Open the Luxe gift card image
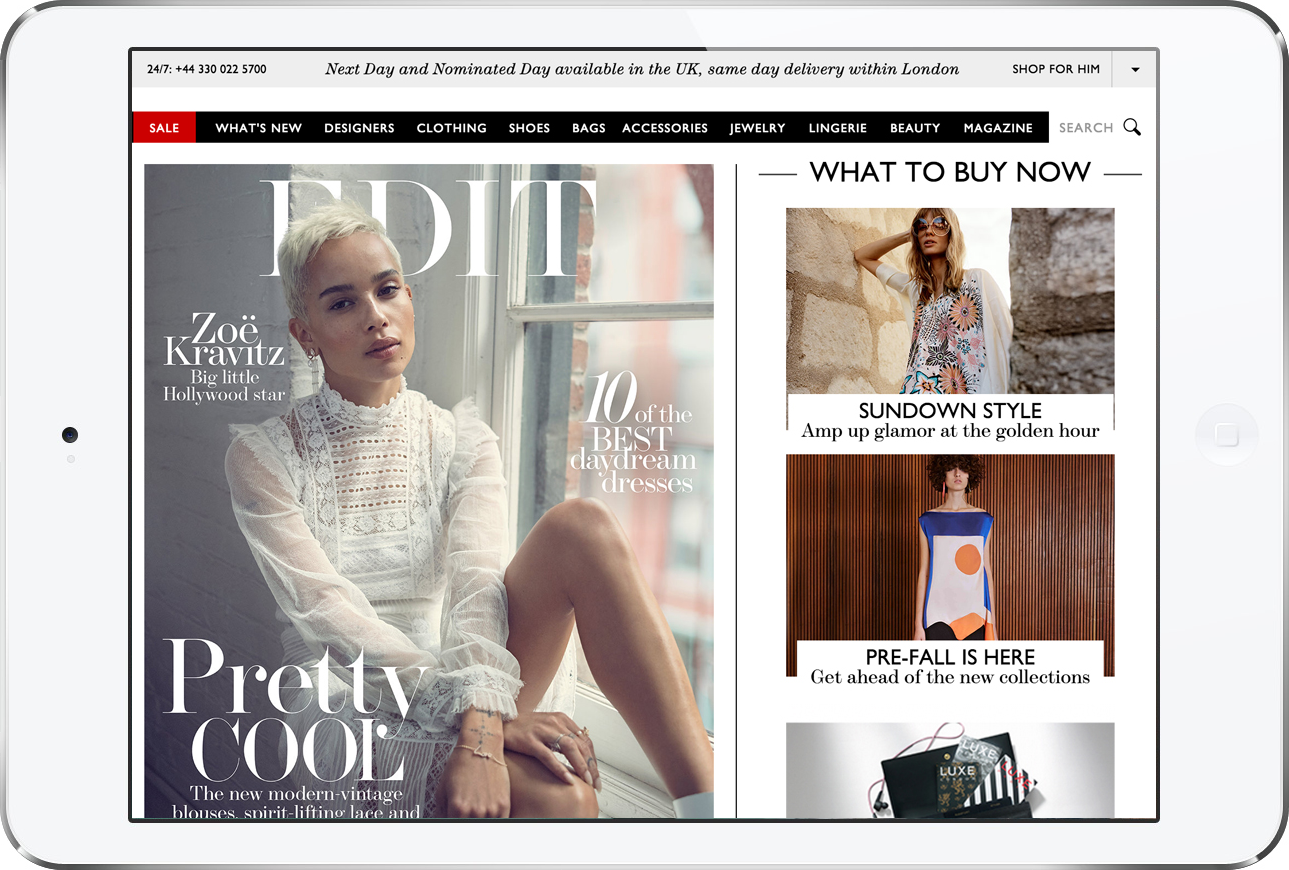This screenshot has height=870, width=1289. (x=950, y=770)
